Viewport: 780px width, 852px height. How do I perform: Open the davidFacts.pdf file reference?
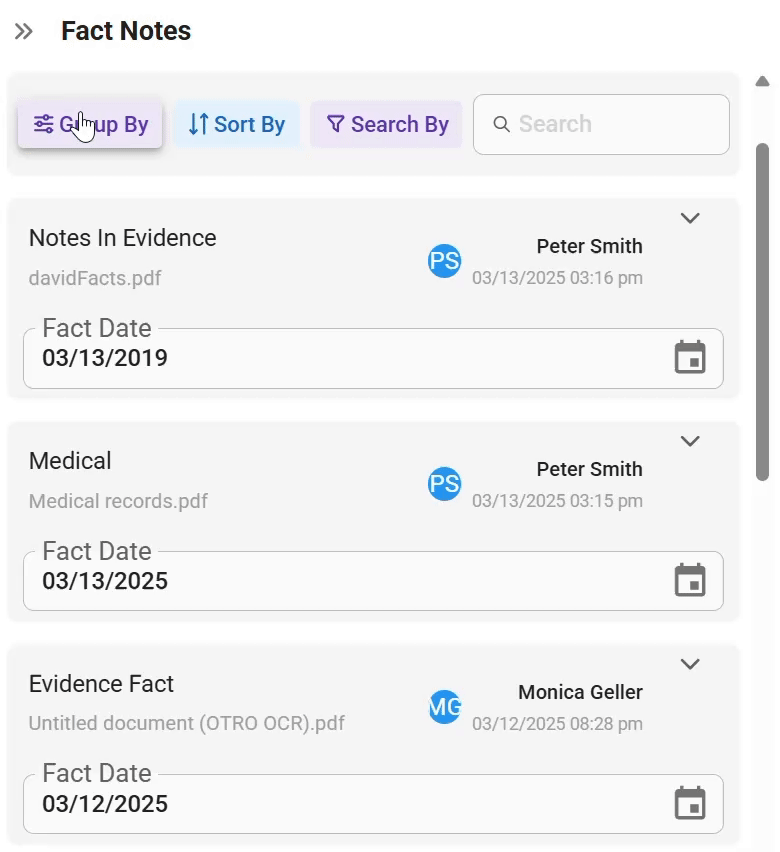pos(95,278)
